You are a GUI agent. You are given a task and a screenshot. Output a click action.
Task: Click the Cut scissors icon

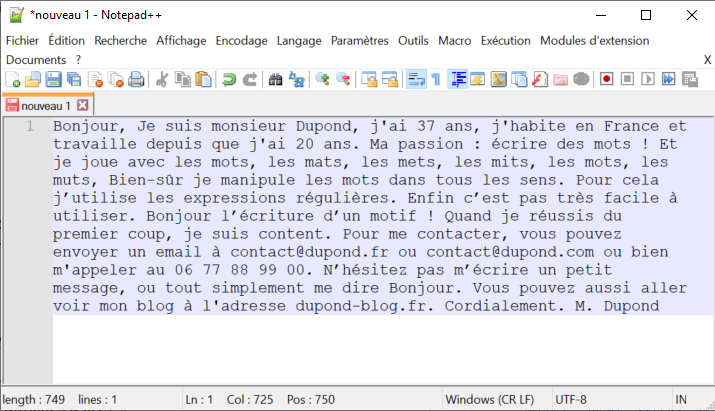pos(163,79)
